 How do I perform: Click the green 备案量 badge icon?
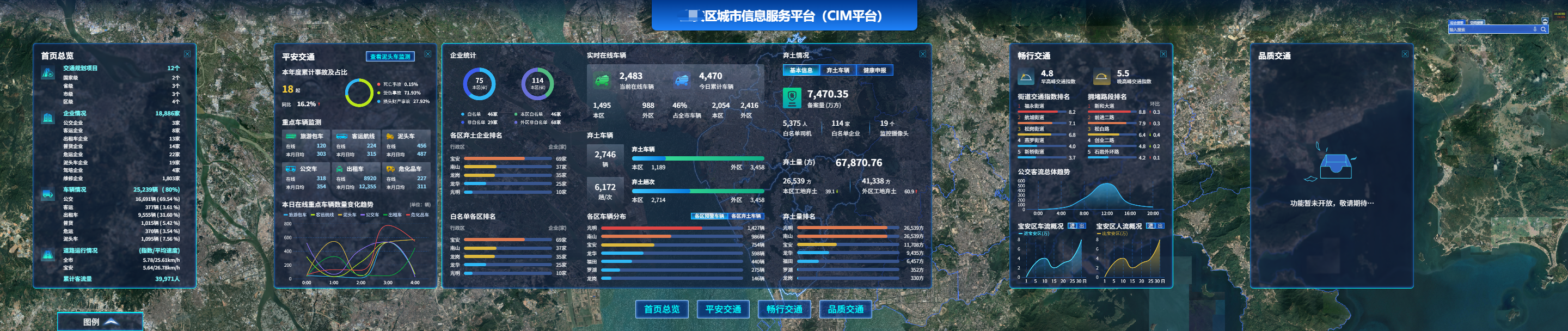tap(791, 98)
